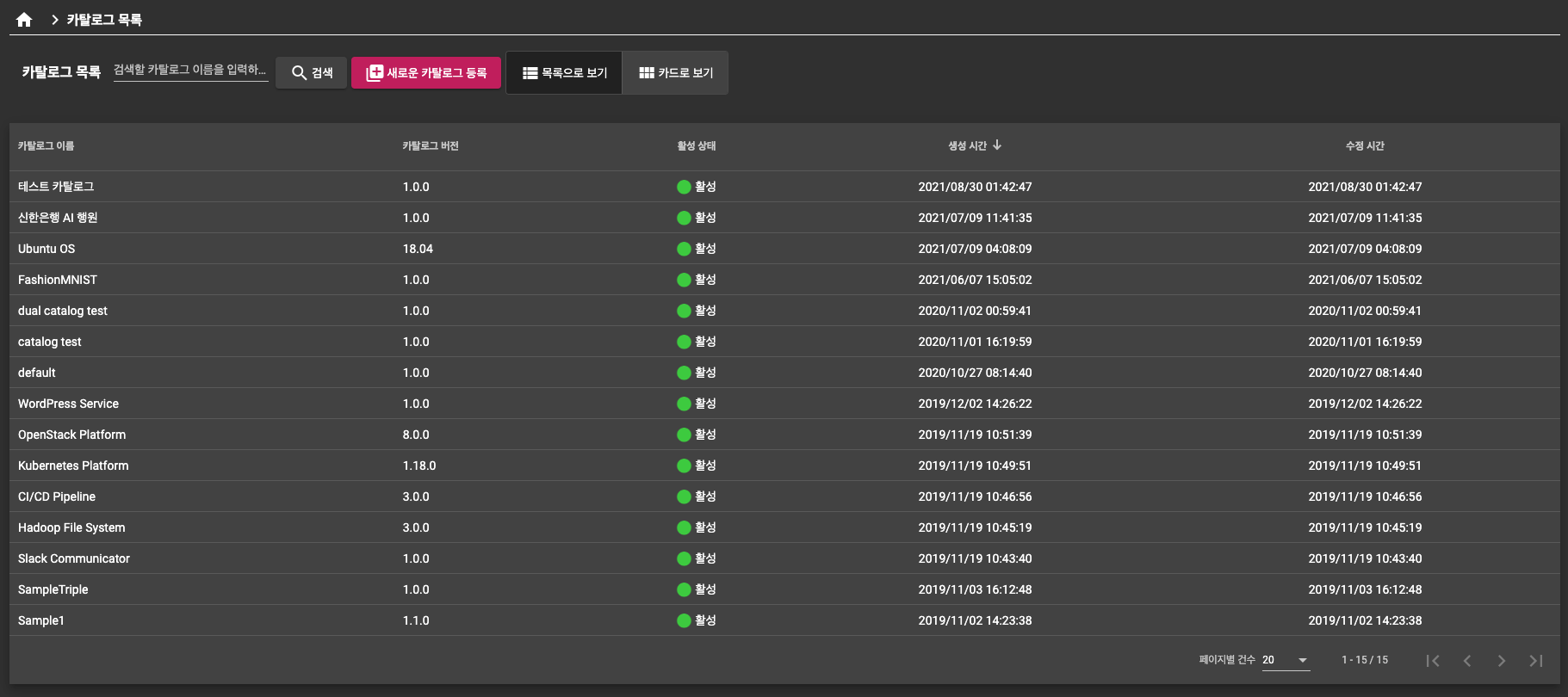1568x697 pixels.
Task: Jump to last page arrow
Action: click(1536, 661)
